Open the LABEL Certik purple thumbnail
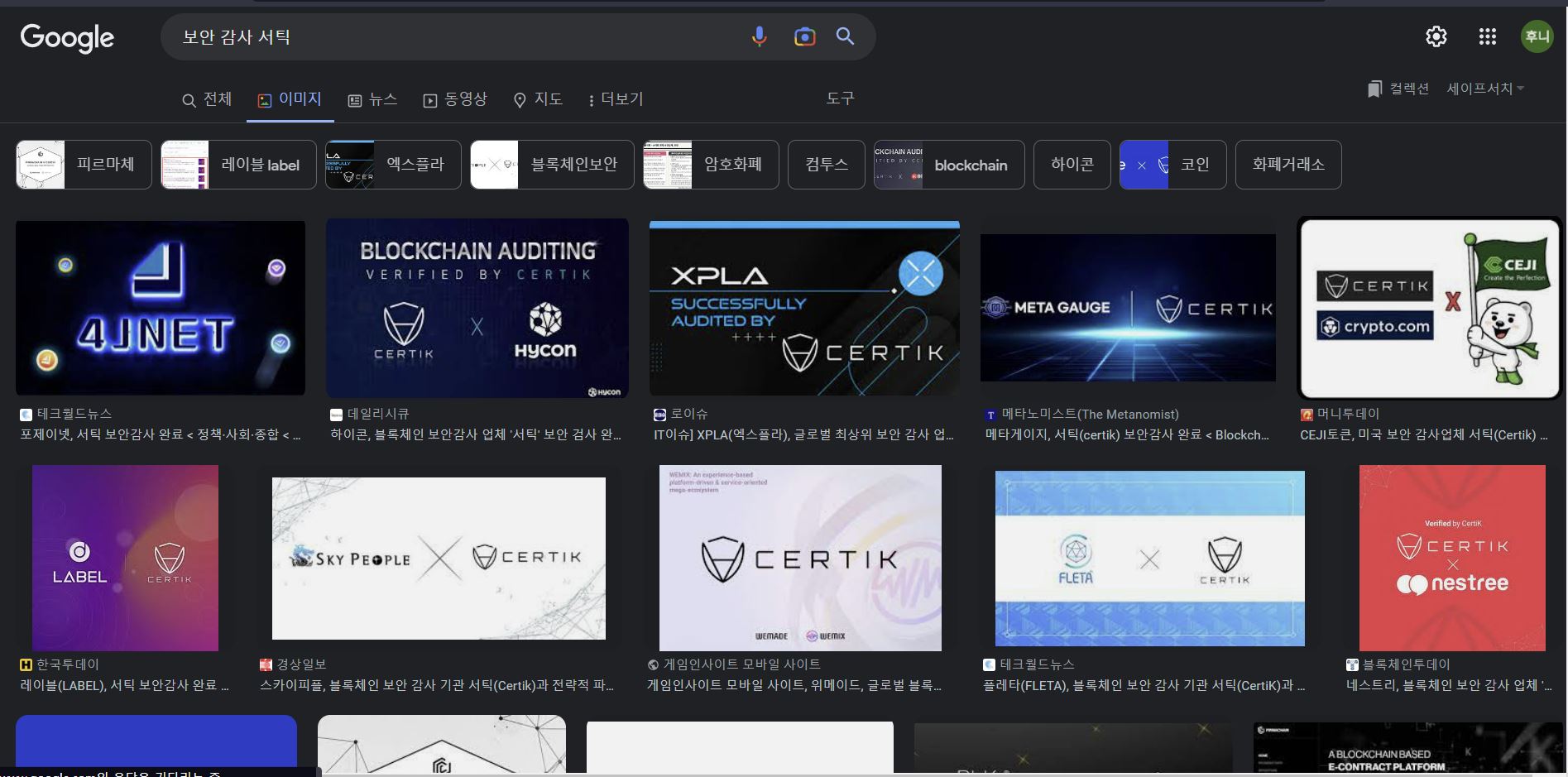Screen dimensions: 1568x777 click(125, 558)
